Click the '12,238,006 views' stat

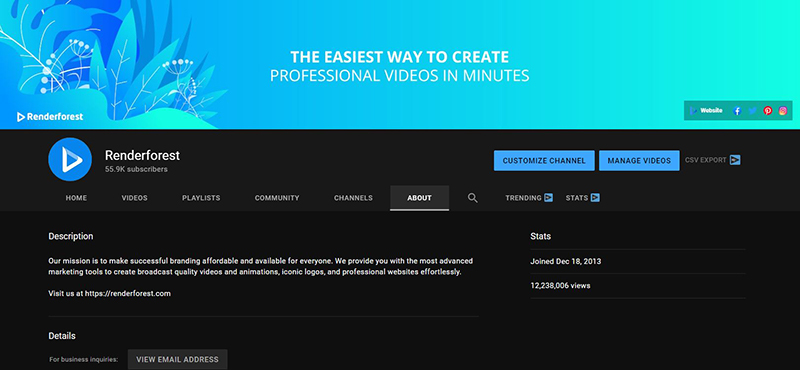[560, 286]
